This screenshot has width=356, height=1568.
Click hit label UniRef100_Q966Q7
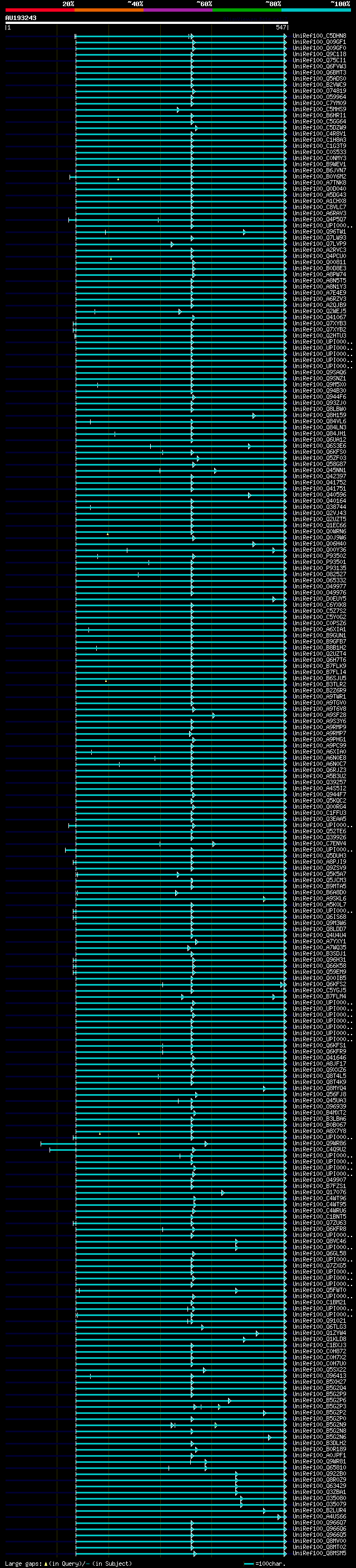(x=319, y=1523)
